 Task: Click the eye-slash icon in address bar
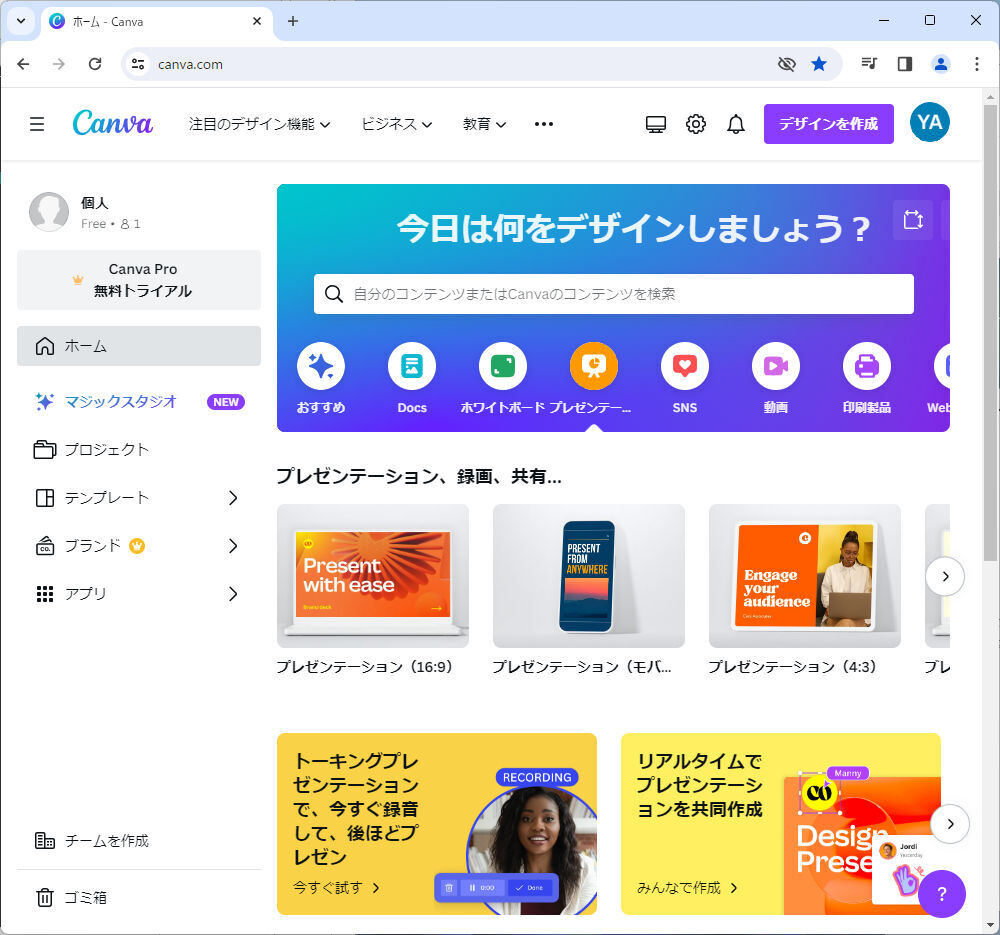coord(787,64)
